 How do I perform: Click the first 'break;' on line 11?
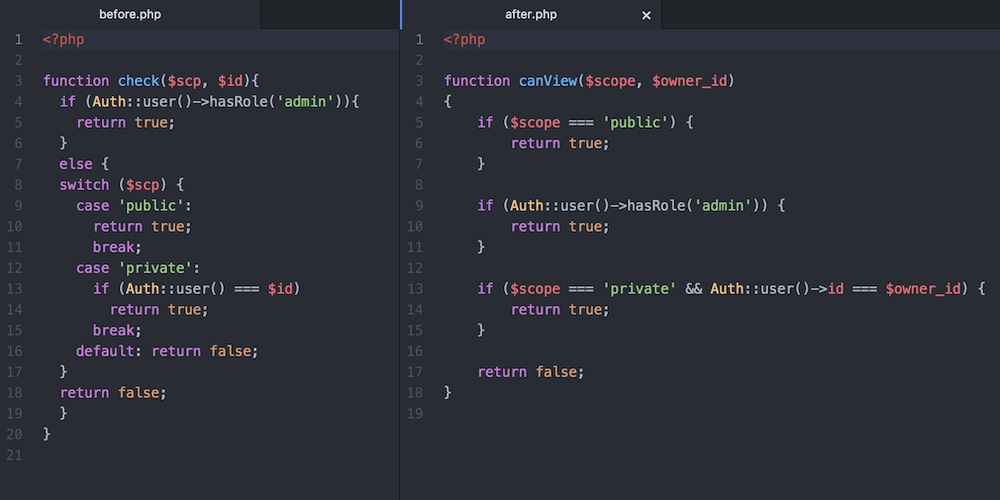pos(117,247)
